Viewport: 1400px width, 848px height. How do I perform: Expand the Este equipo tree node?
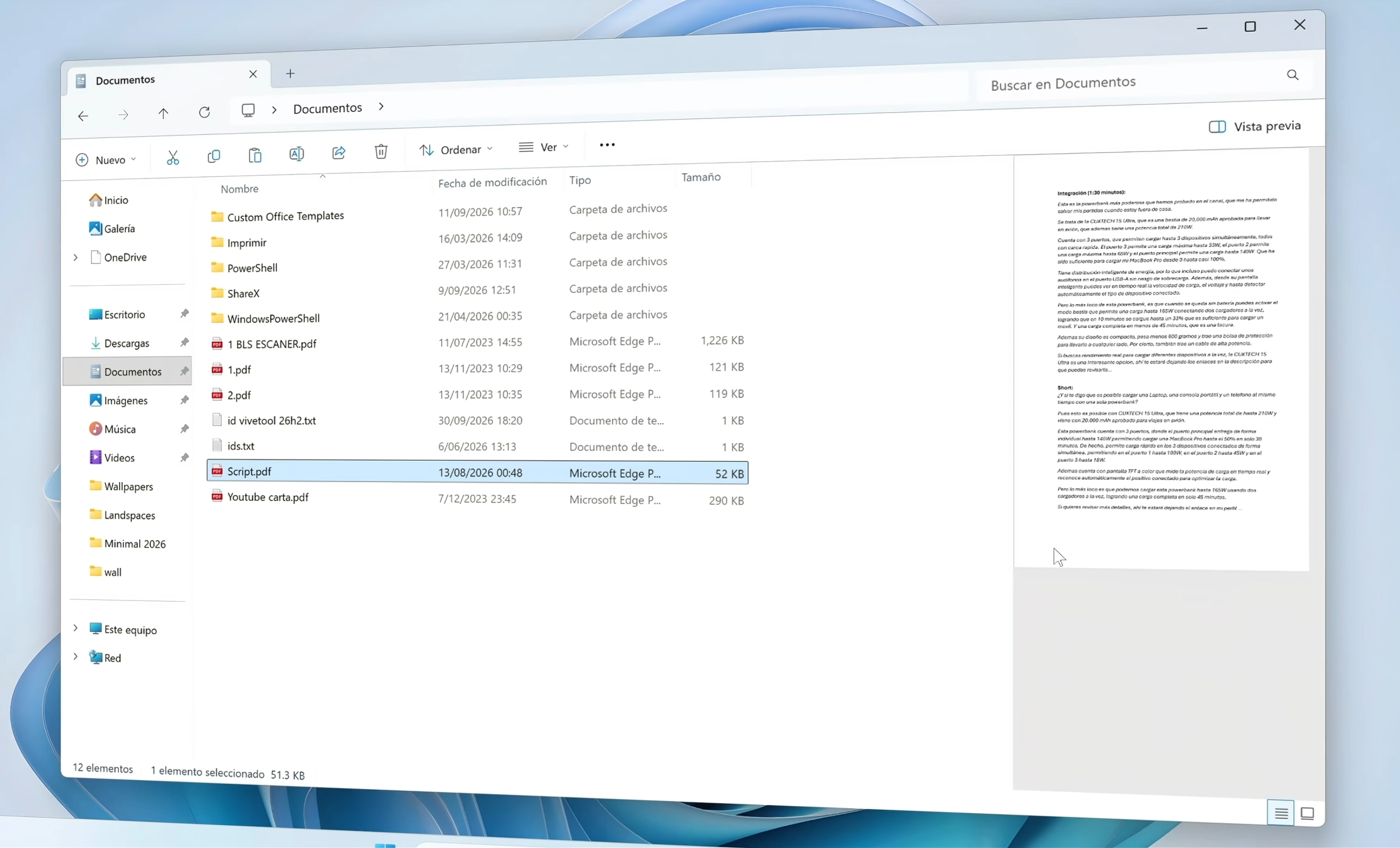(75, 628)
